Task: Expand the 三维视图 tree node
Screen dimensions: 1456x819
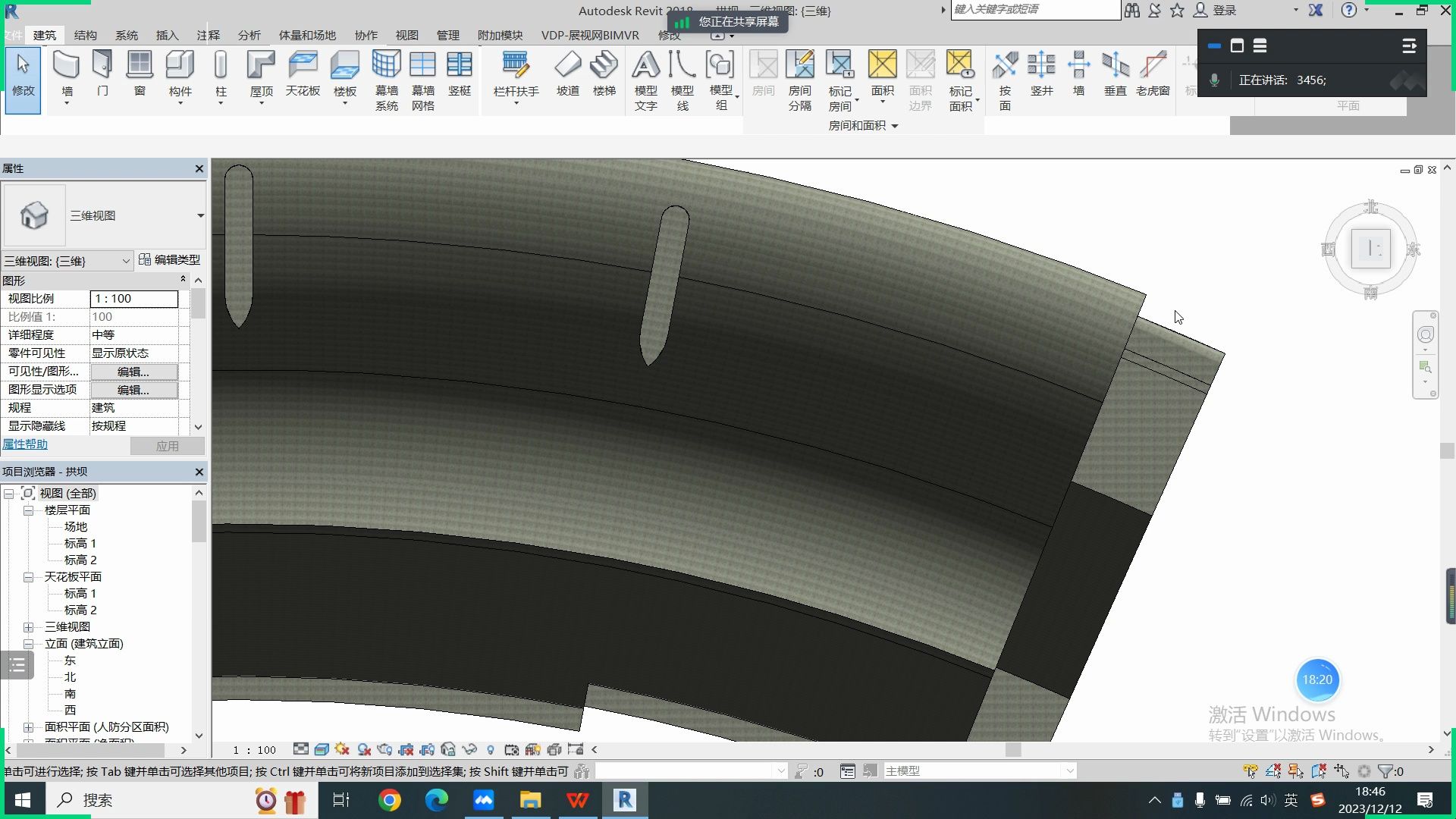Action: (x=28, y=627)
